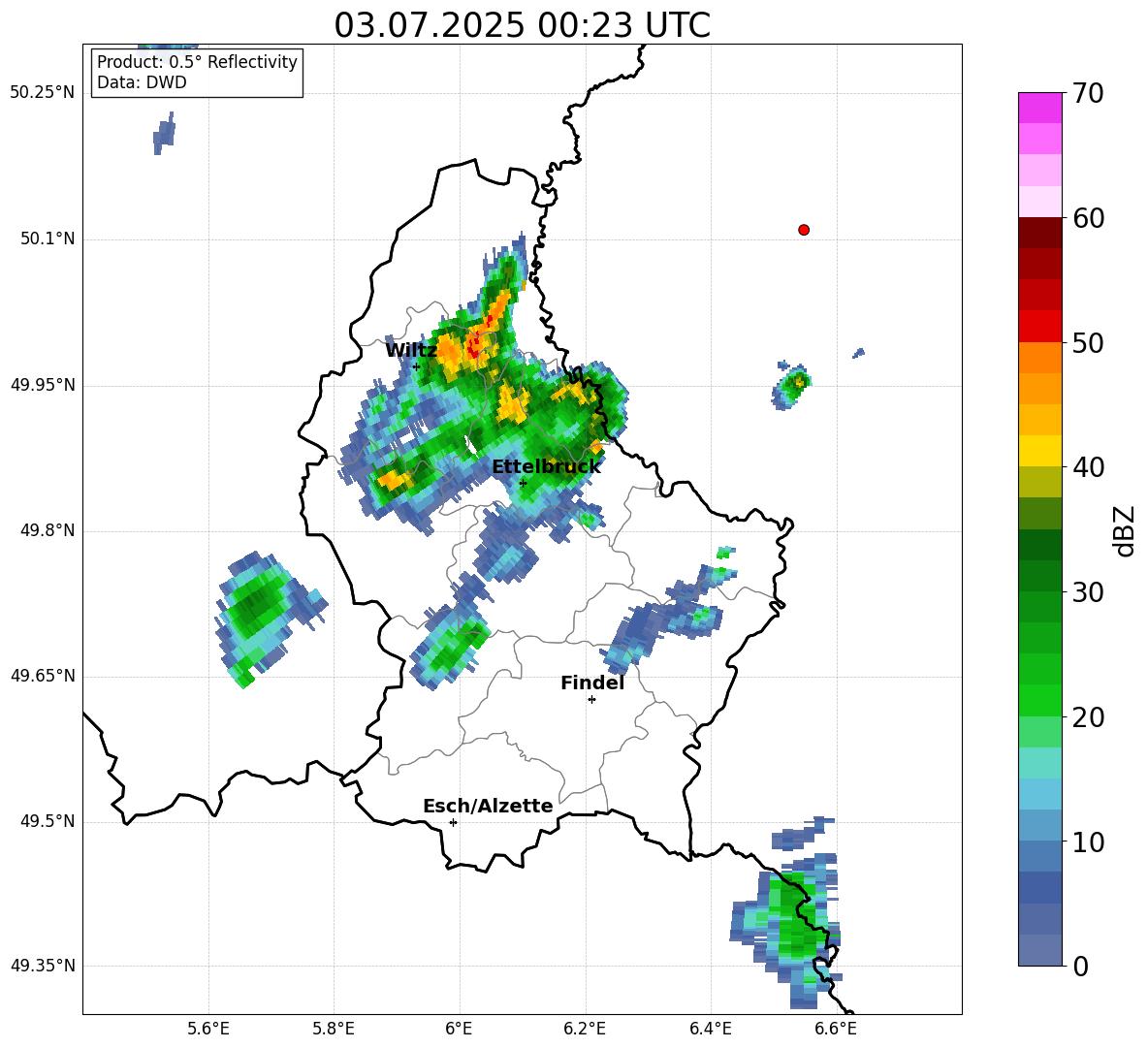
Task: Click the 5.6°E longitude label
Action: pos(208,1029)
